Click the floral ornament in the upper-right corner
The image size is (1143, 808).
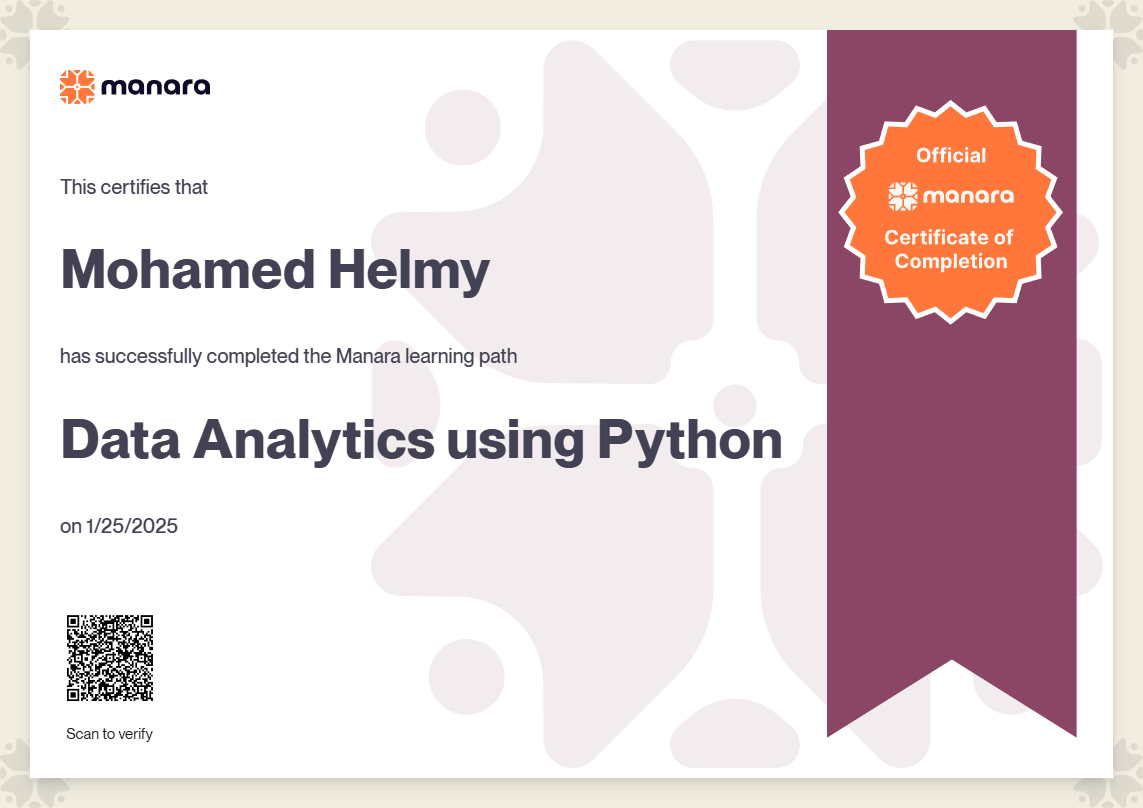point(1113,22)
